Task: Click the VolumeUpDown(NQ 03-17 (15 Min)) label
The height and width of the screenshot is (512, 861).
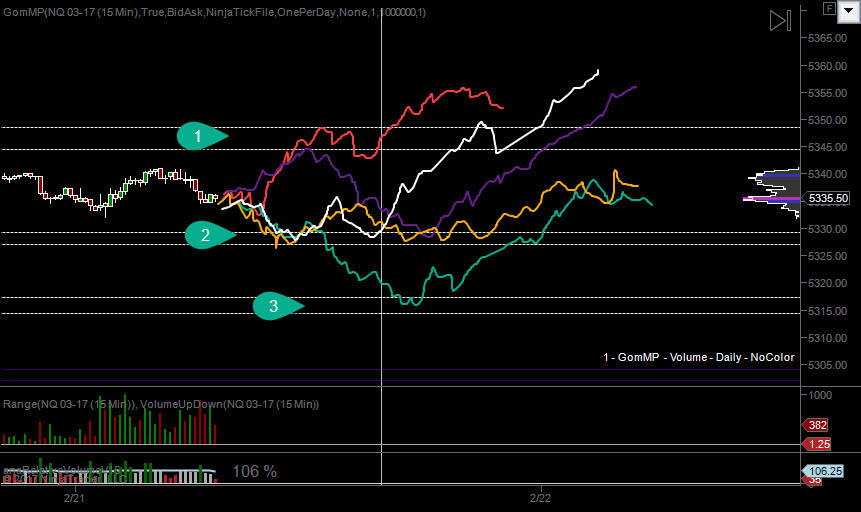Action: click(230, 404)
